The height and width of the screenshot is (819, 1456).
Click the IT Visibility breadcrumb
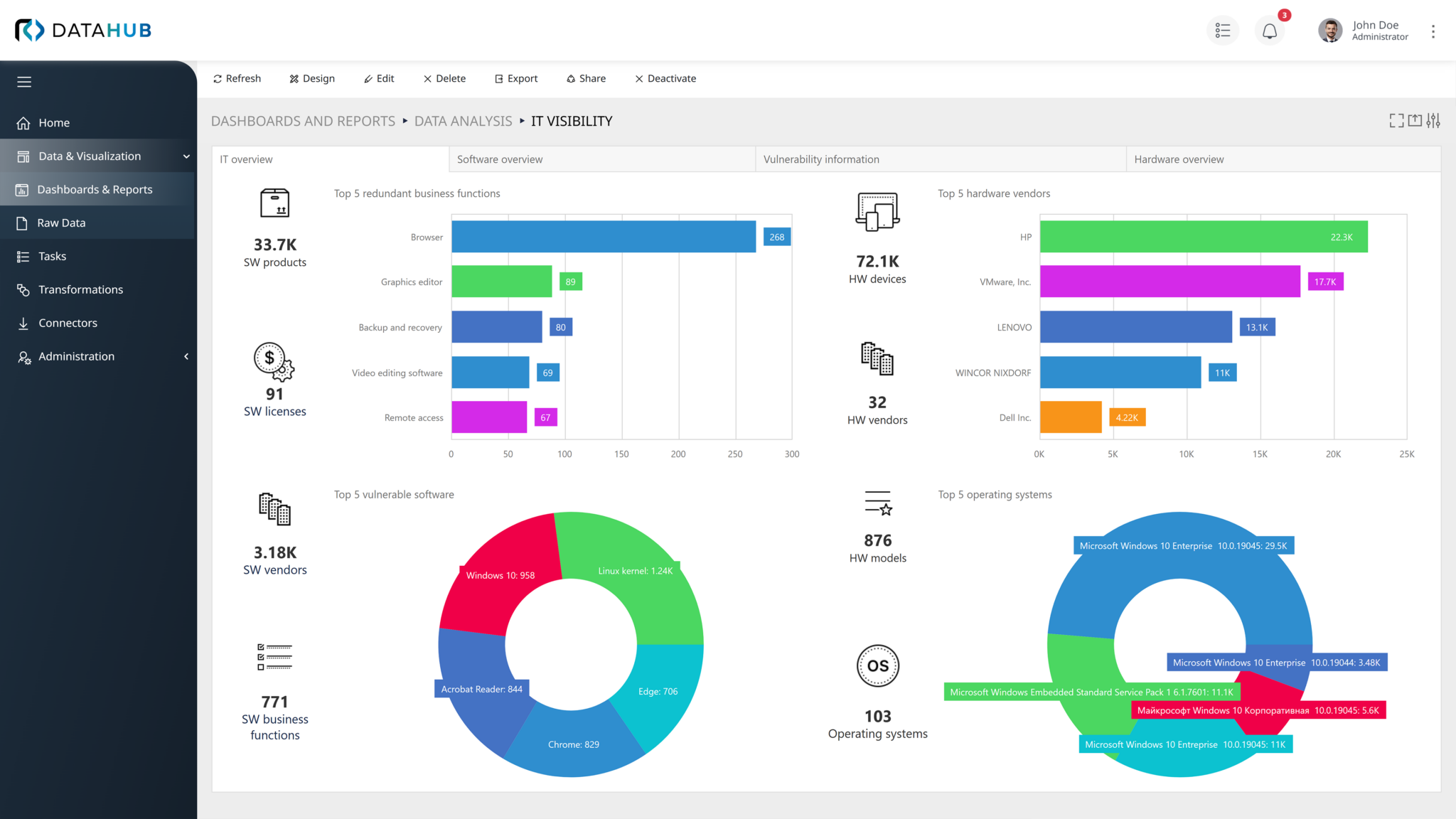tap(572, 121)
